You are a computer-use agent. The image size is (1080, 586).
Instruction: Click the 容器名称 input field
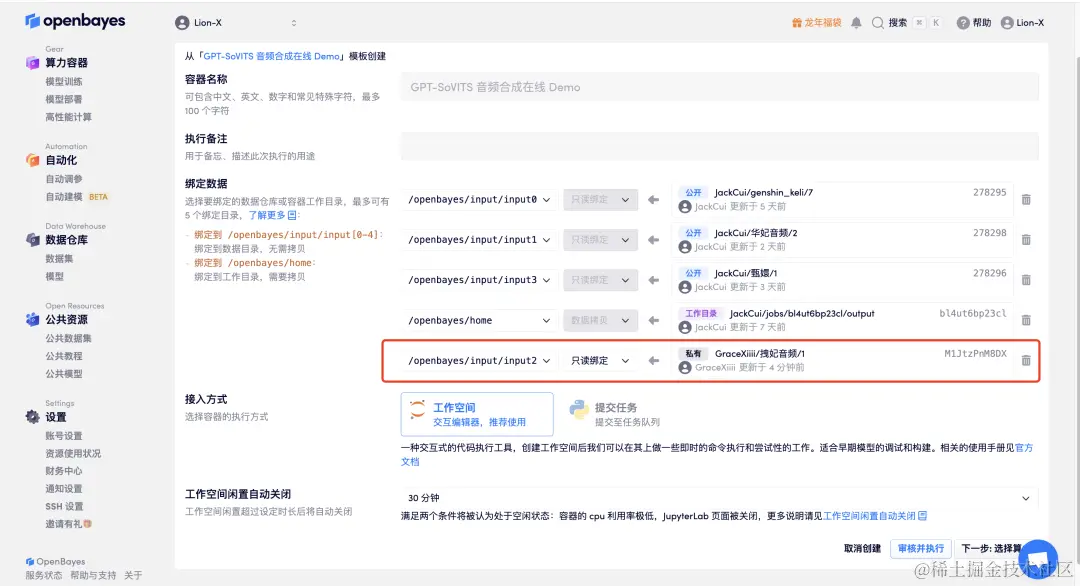(719, 87)
